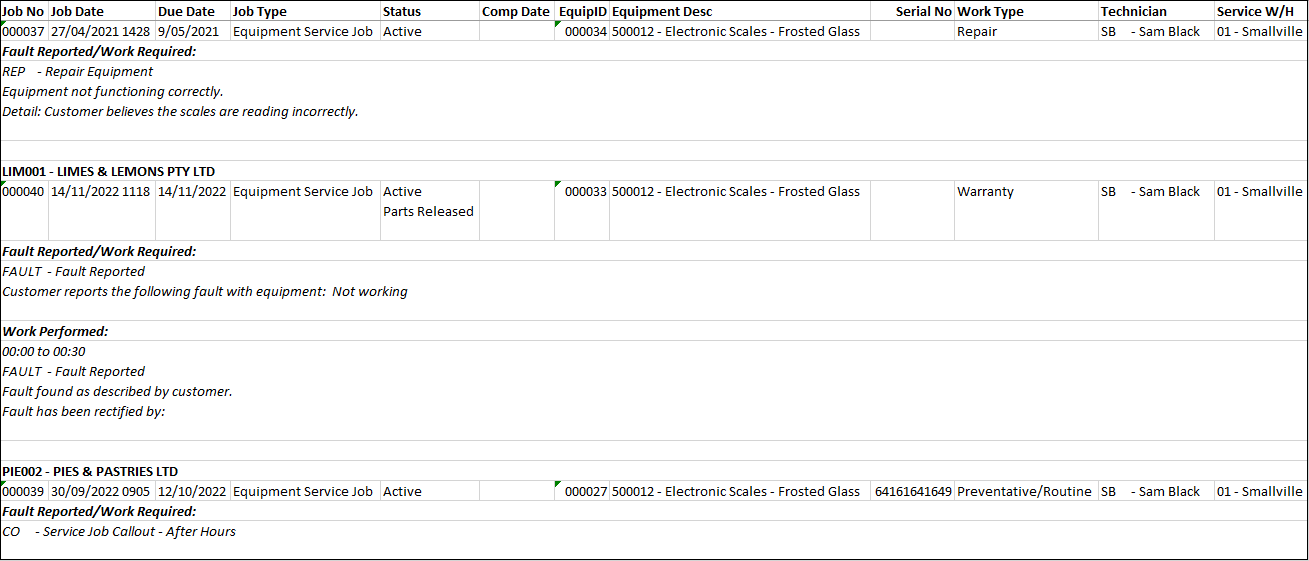Select equipment ID 000027 cell
The height and width of the screenshot is (561, 1309).
coord(585,492)
